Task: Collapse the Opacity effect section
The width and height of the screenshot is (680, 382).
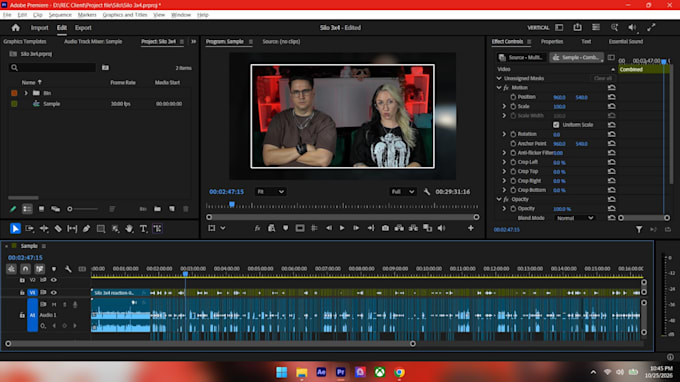Action: point(499,199)
